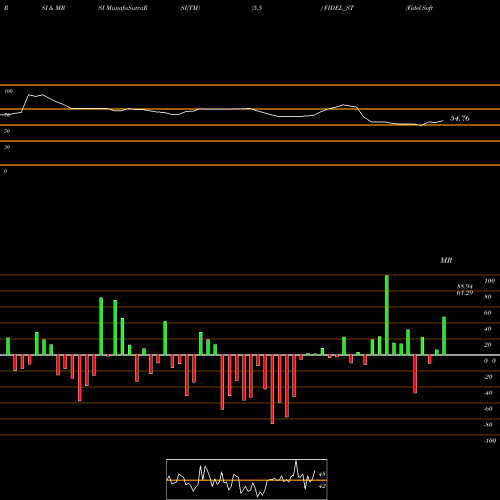Select the 58.94 MR value
The height and width of the screenshot is (500, 500).
465,286
